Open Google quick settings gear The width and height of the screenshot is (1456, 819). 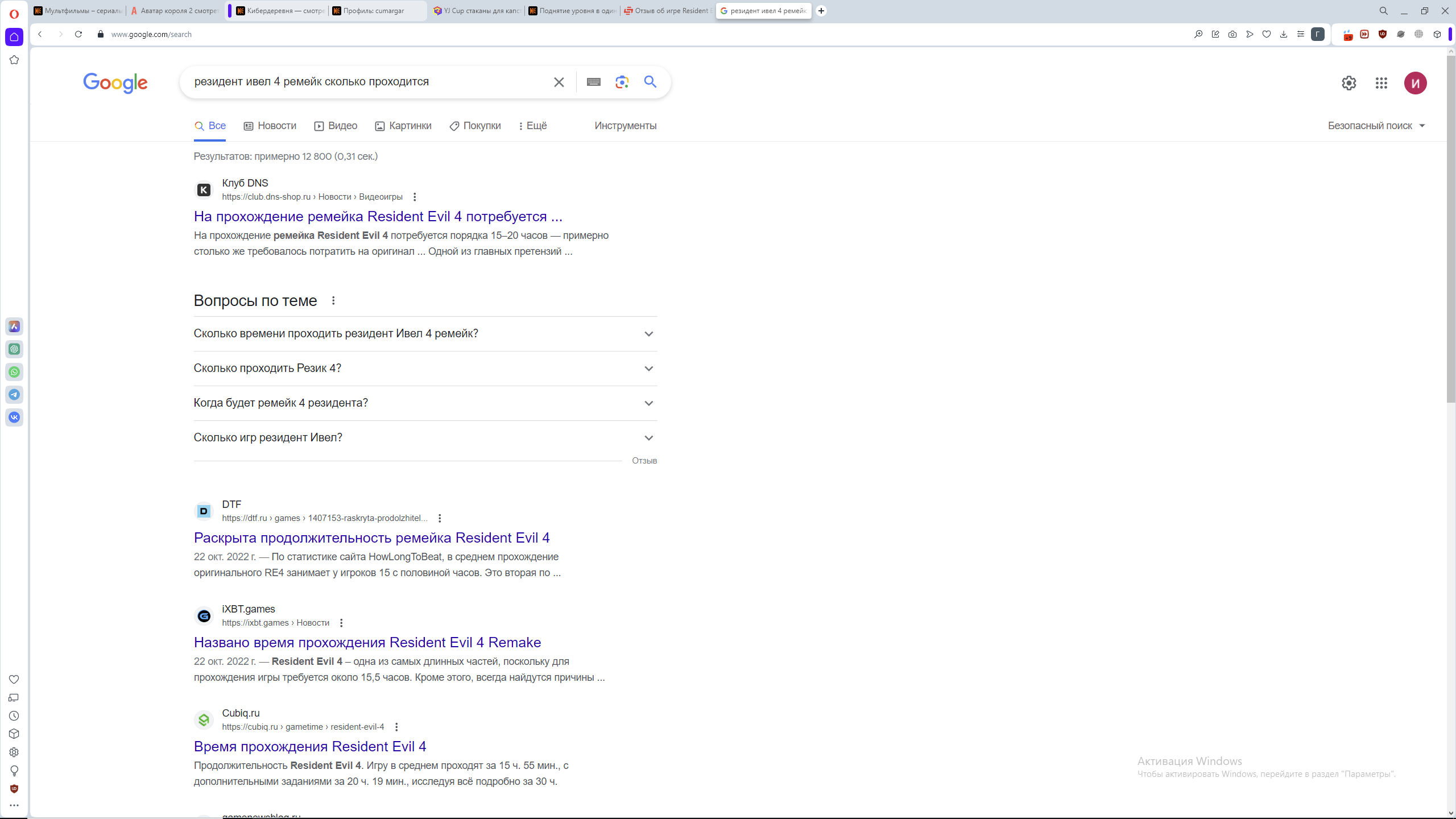tap(1349, 83)
